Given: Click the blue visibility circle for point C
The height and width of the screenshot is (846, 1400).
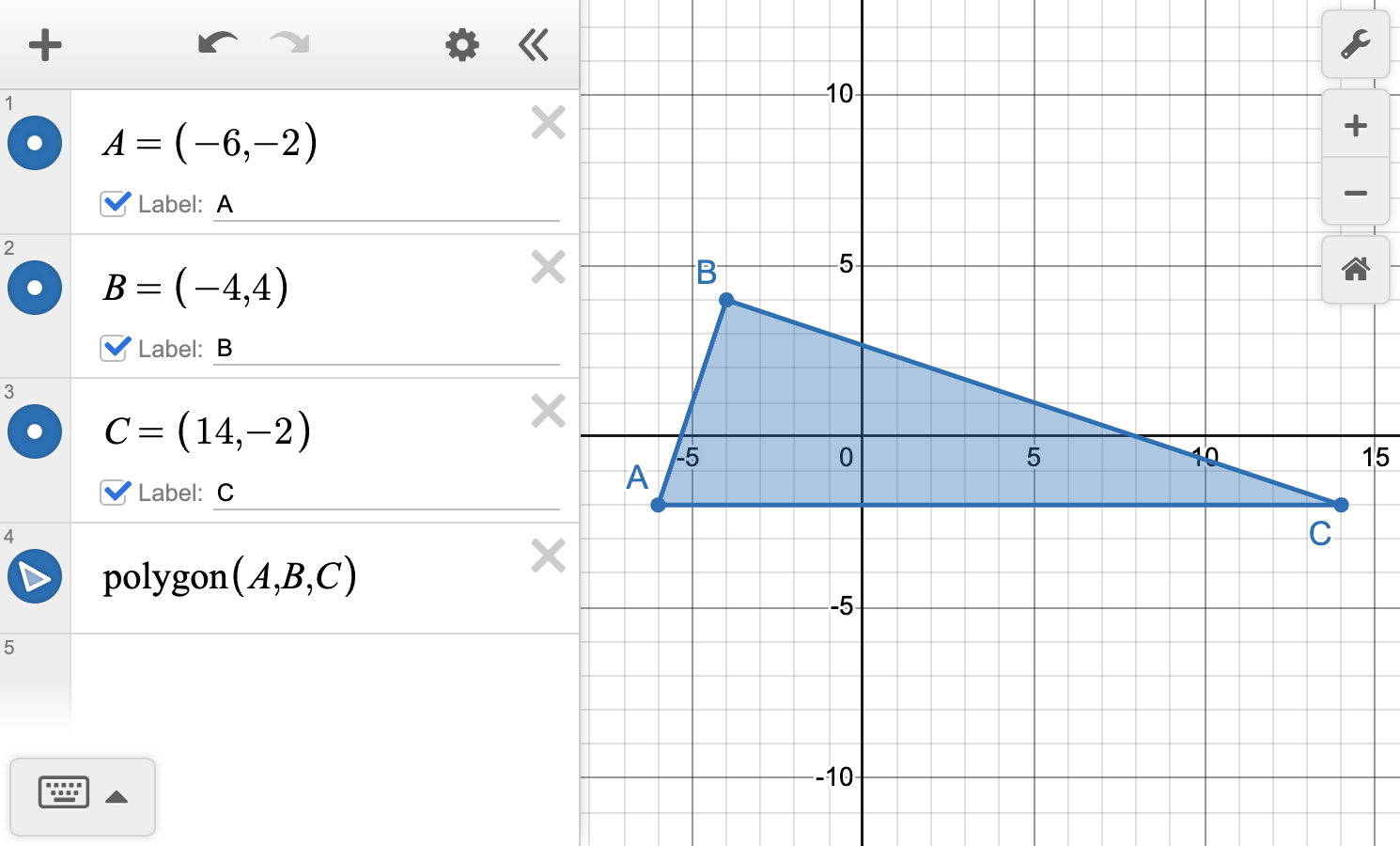Looking at the screenshot, I should (x=35, y=431).
